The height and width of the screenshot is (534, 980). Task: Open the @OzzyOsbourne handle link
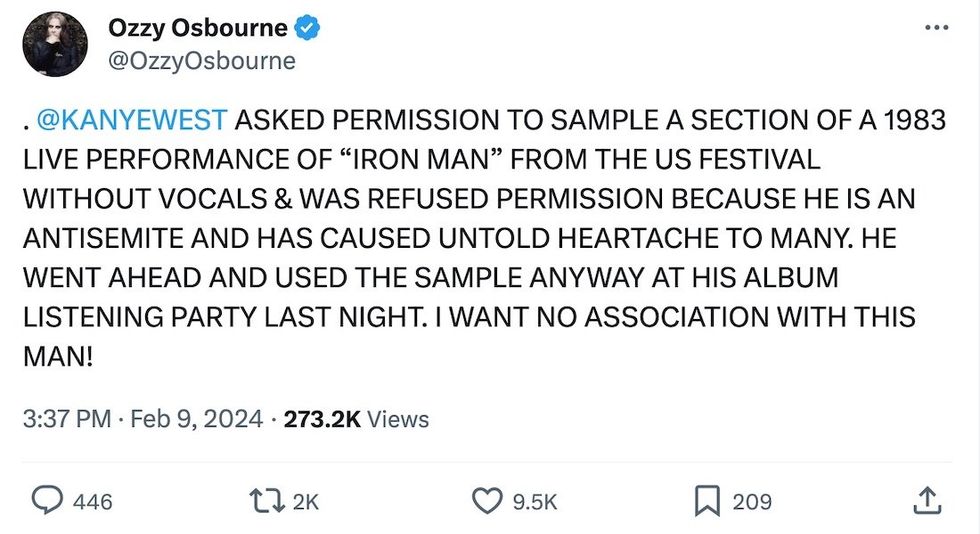(x=201, y=60)
